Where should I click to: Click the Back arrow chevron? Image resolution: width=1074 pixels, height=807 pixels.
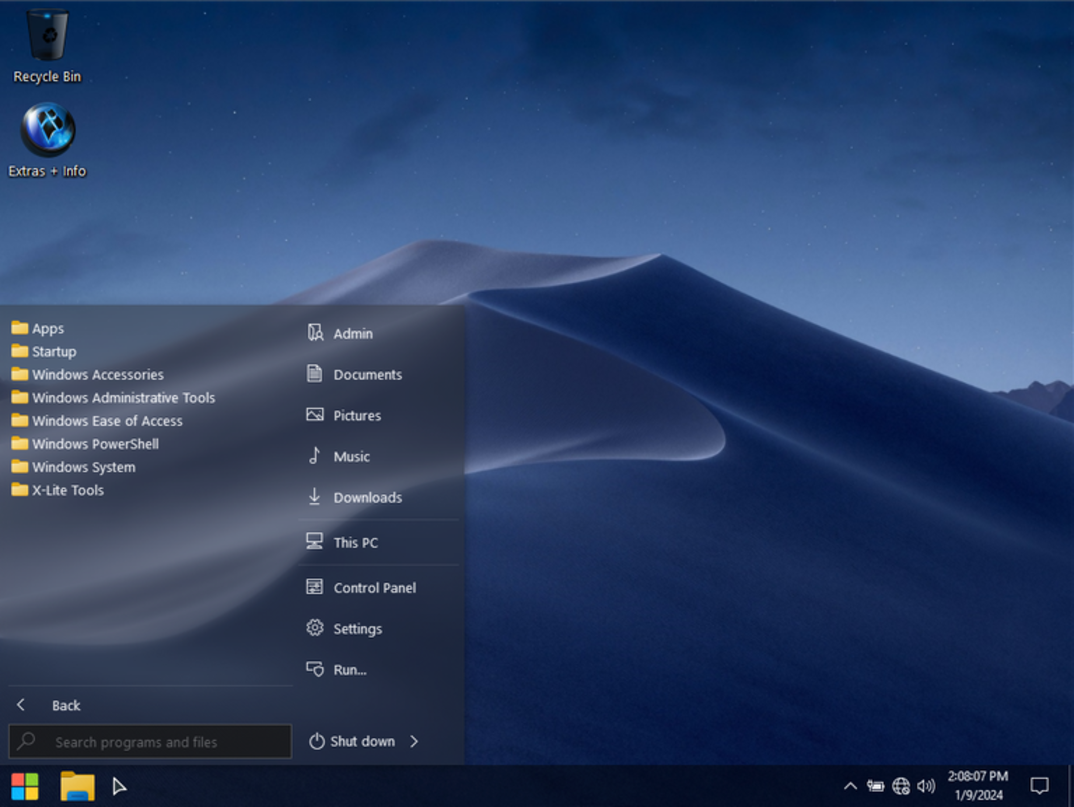tap(21, 704)
